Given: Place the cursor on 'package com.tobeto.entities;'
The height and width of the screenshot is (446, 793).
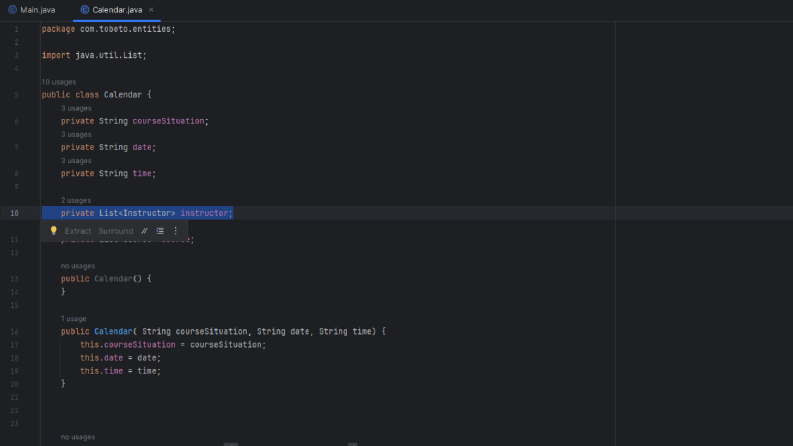Looking at the screenshot, I should click(x=108, y=29).
